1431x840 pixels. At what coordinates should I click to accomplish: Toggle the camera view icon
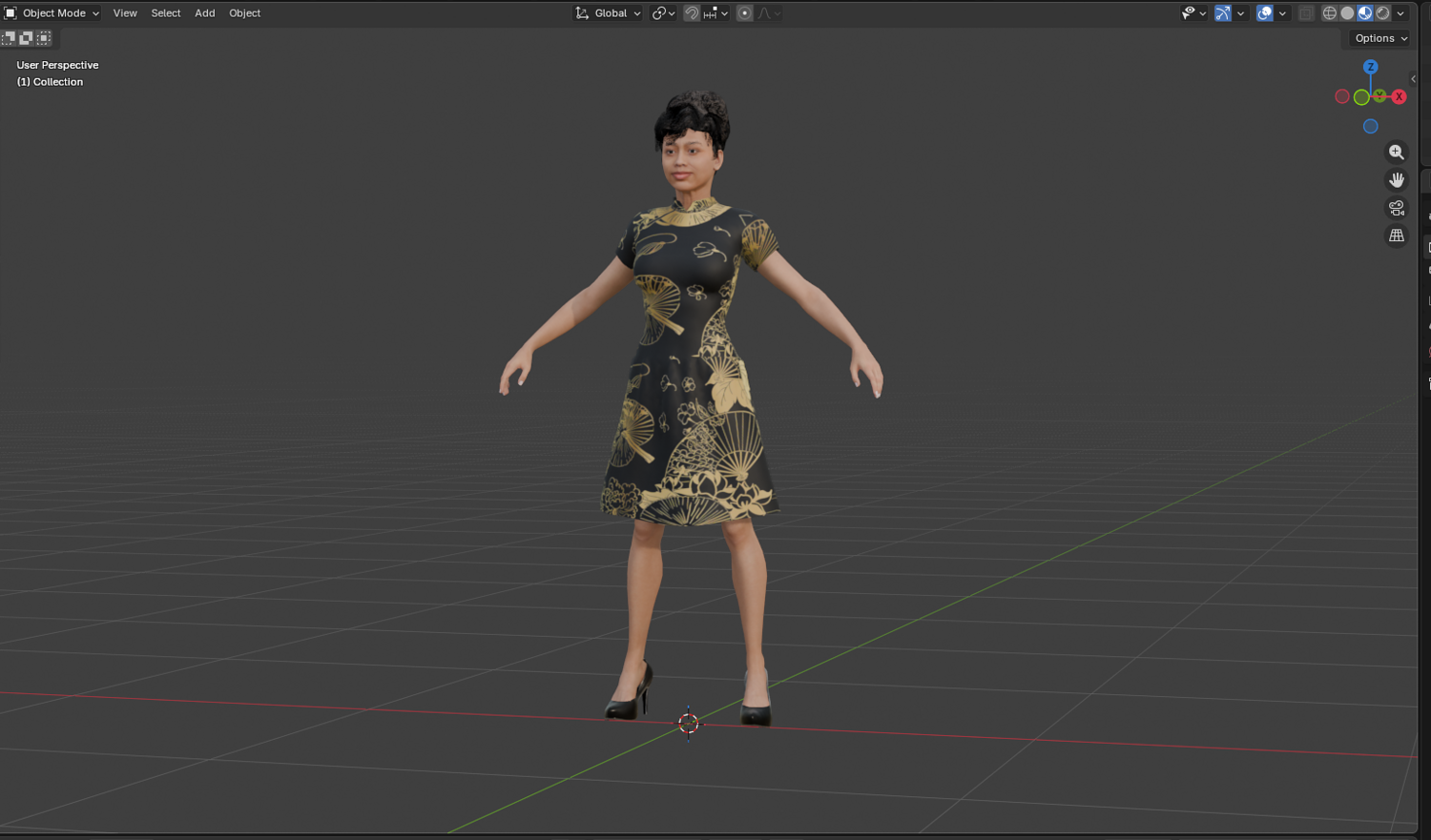coord(1397,208)
